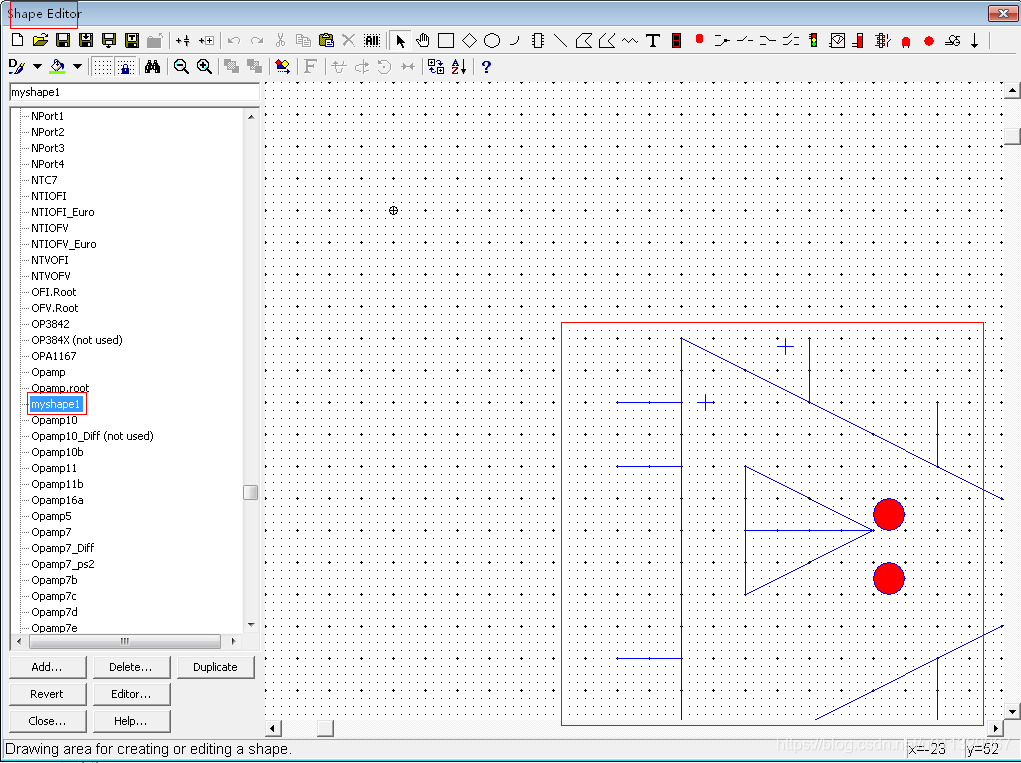Select Opamp7_Diff in the shape list
Image resolution: width=1021 pixels, height=763 pixels.
pos(63,548)
